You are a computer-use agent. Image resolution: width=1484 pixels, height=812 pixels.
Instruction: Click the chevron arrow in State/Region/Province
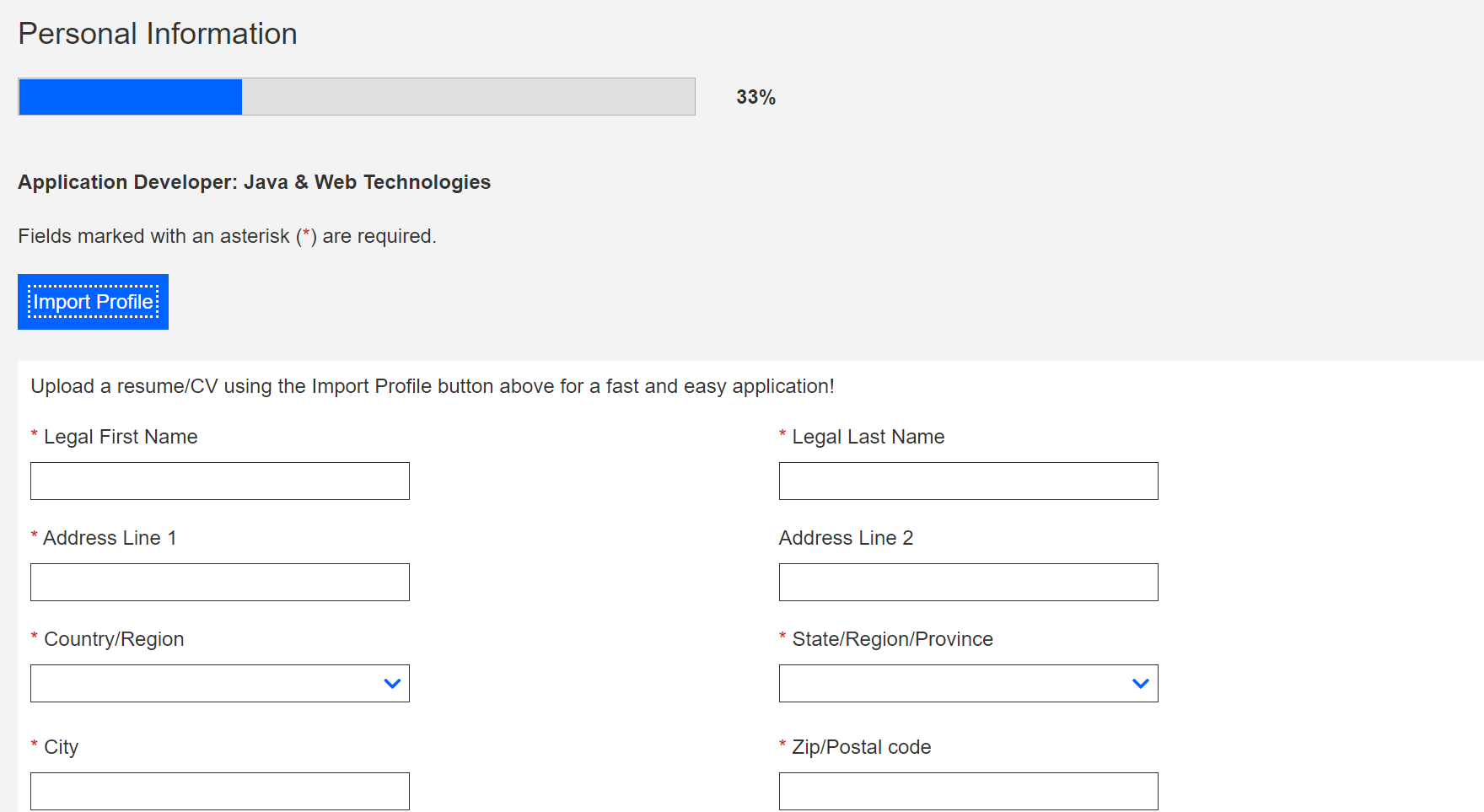tap(1140, 683)
